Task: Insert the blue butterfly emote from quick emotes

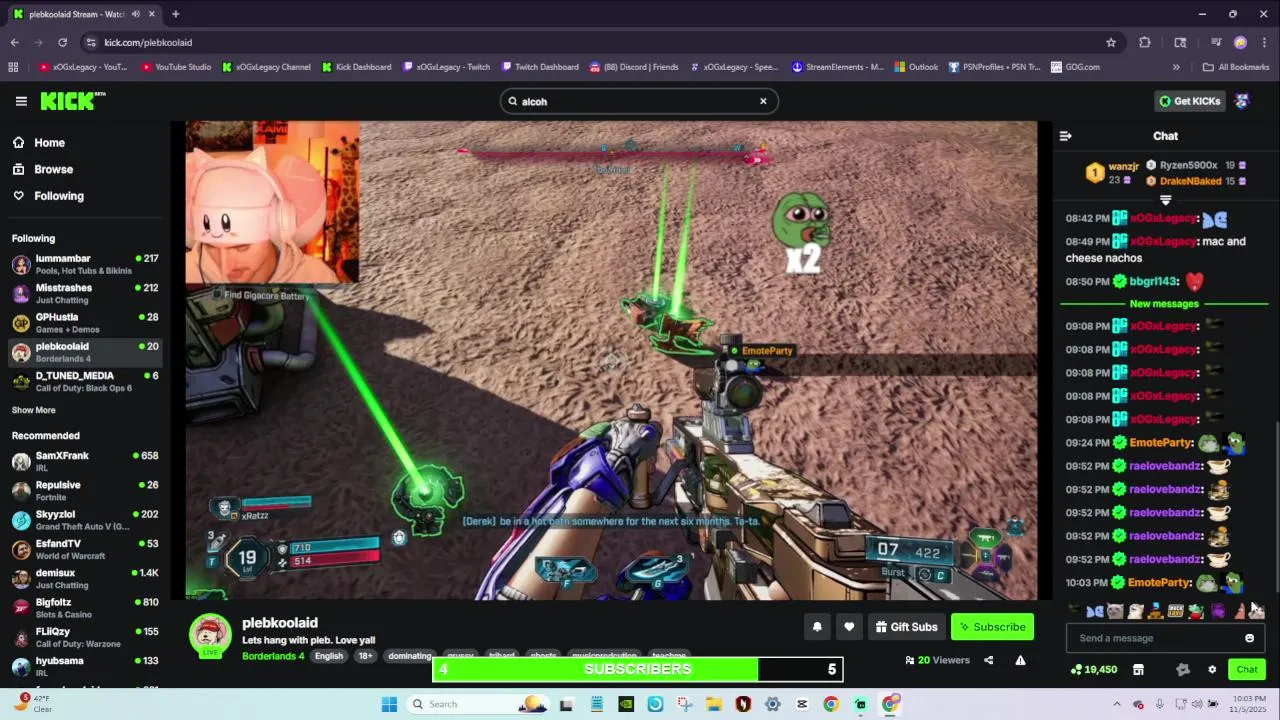Action: pyautogui.click(x=1095, y=611)
